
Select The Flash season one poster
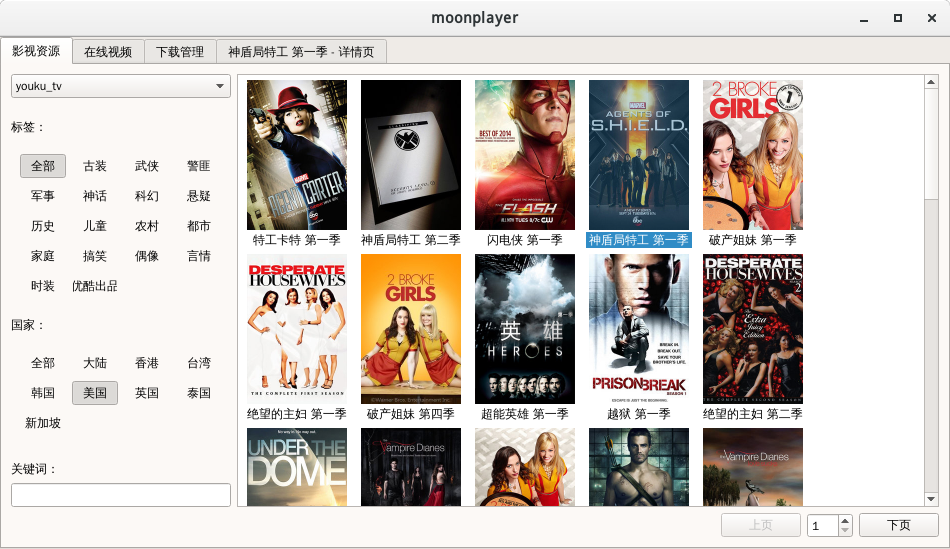click(x=525, y=155)
